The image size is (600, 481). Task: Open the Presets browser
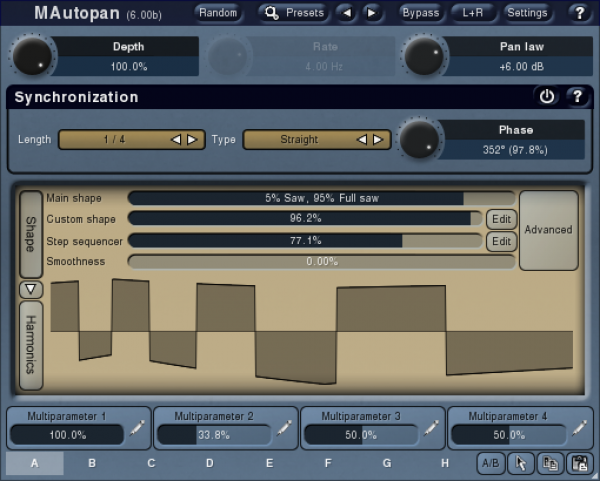click(x=293, y=13)
